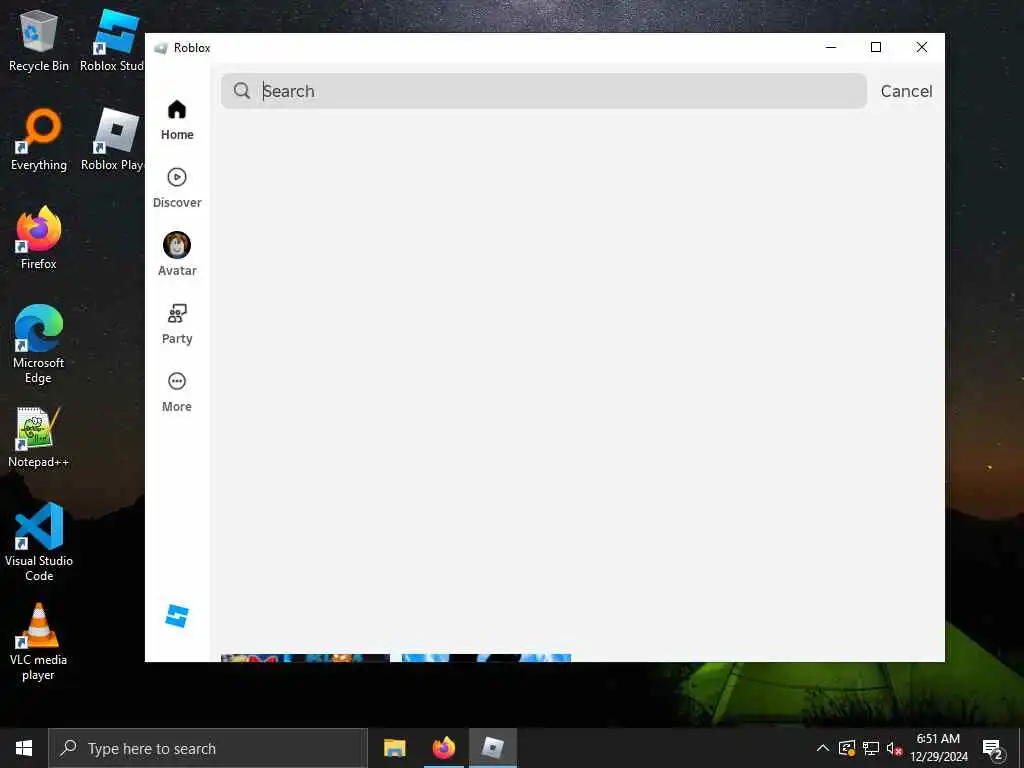
Task: Select the Roblox Player desktop shortcut
Action: click(x=112, y=140)
